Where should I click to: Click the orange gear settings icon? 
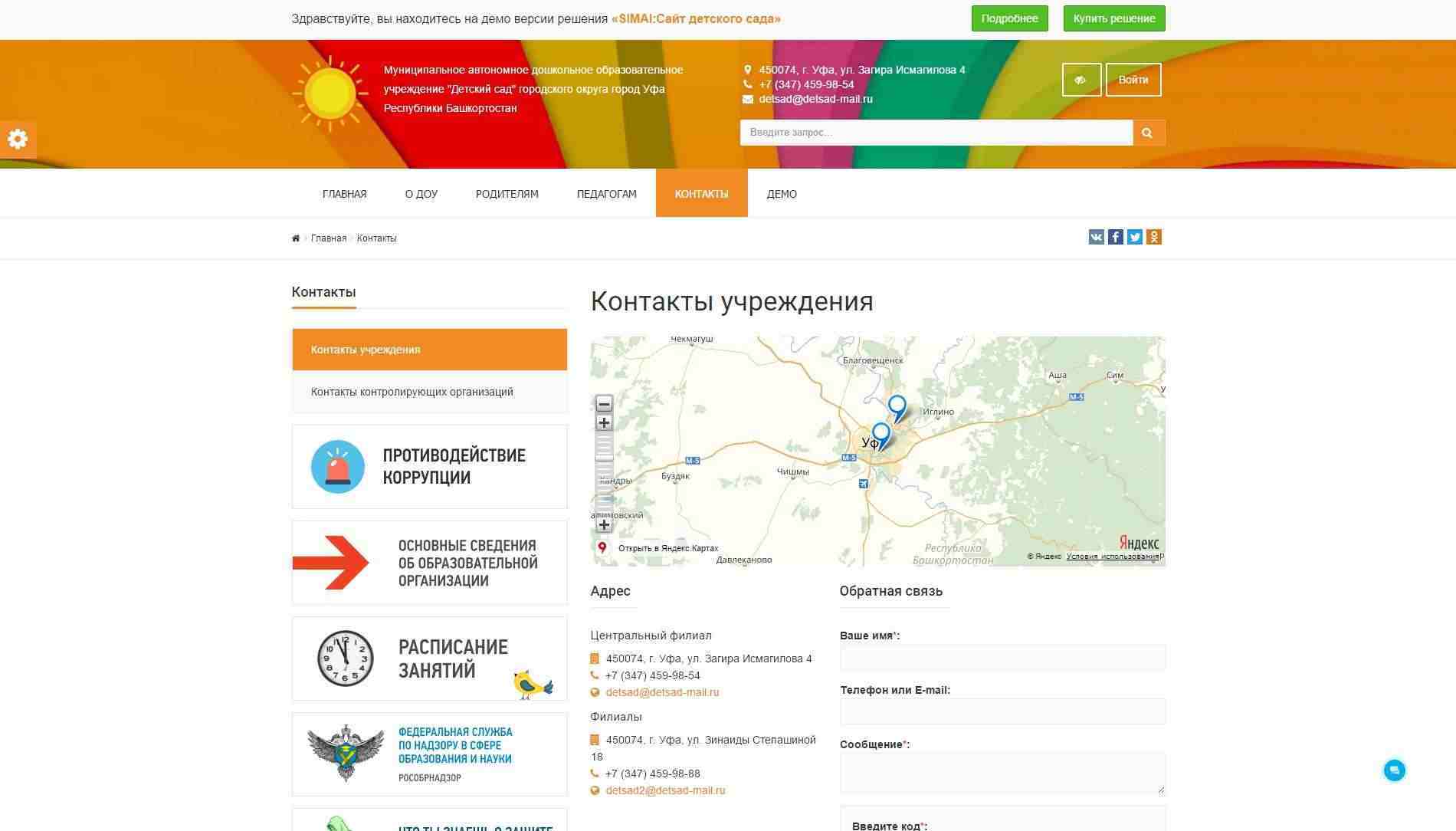17,139
